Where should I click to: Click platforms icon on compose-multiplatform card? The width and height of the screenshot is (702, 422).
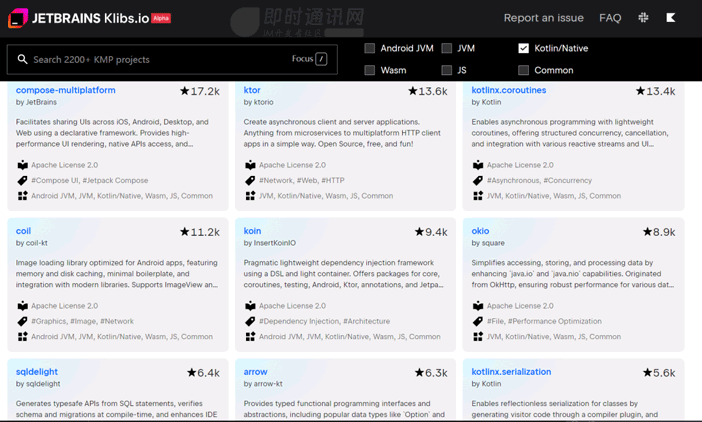[x=22, y=196]
